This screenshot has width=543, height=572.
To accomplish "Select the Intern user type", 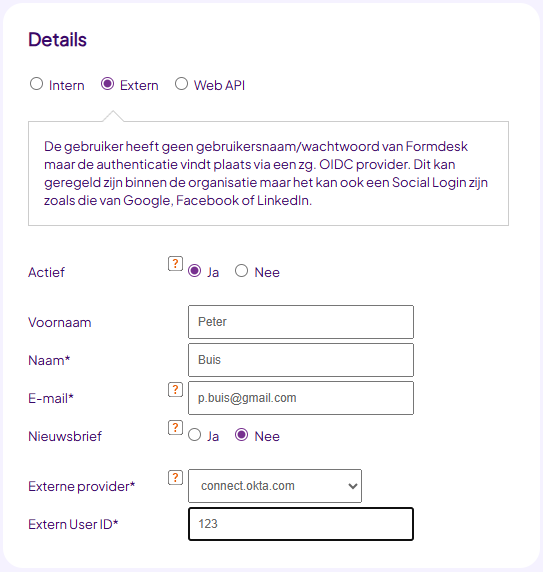I will pyautogui.click(x=36, y=84).
